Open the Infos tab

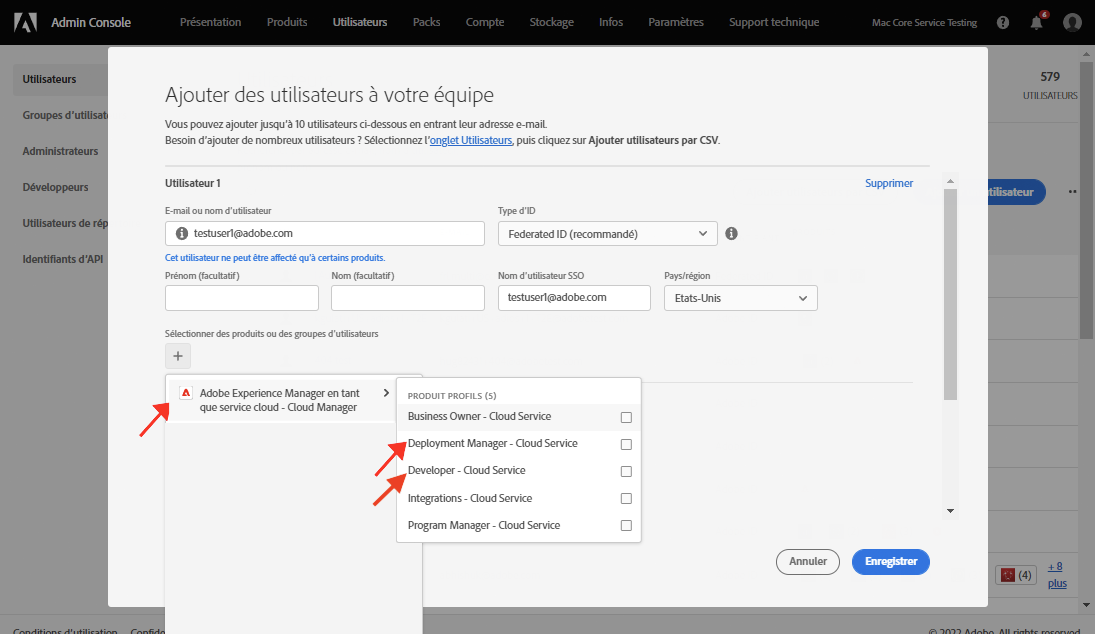coord(610,22)
